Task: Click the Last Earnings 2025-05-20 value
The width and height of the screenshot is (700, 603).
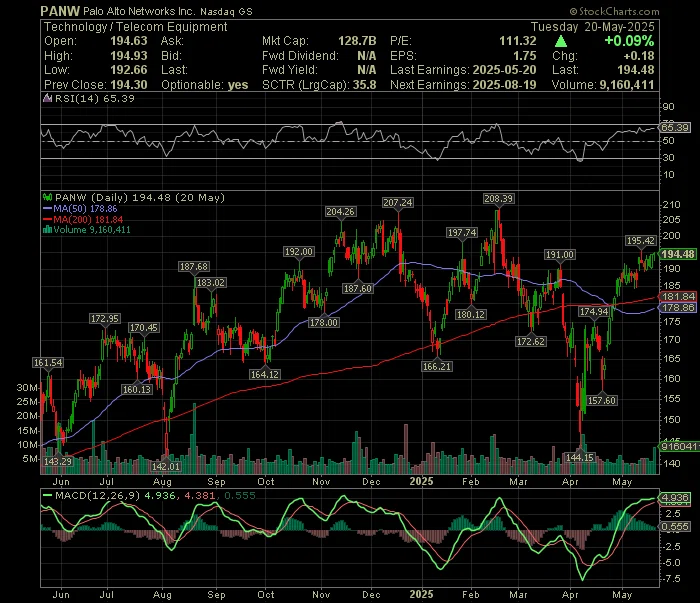Action: click(x=504, y=70)
